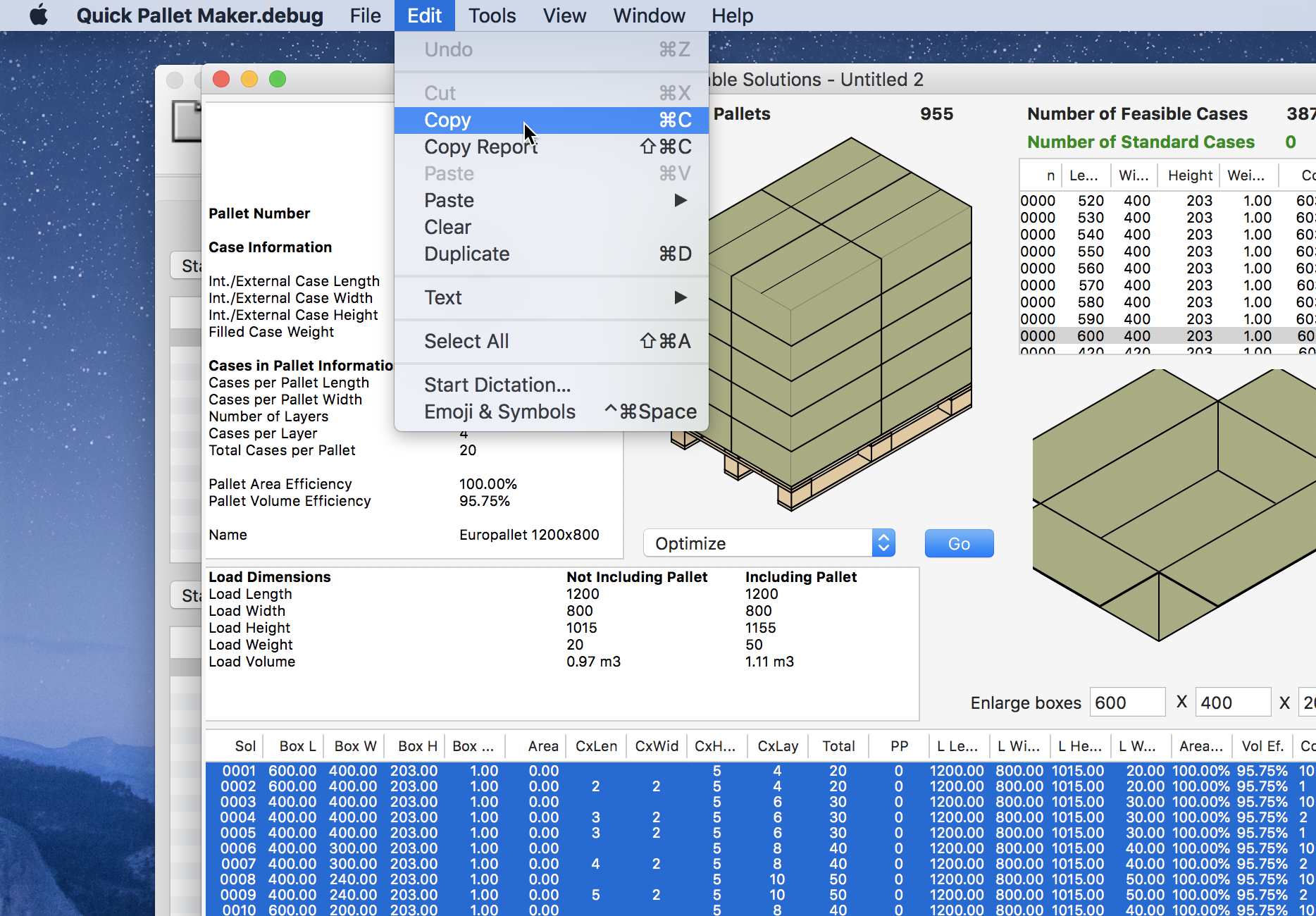Screen dimensions: 1316x916
Task: Open the Apple menu
Action: coord(39,15)
